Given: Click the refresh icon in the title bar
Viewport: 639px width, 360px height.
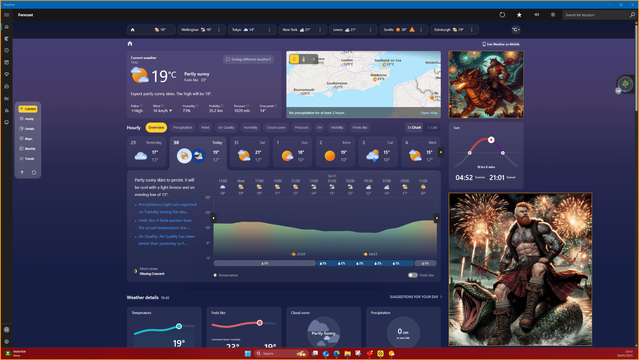Looking at the screenshot, I should pos(502,15).
